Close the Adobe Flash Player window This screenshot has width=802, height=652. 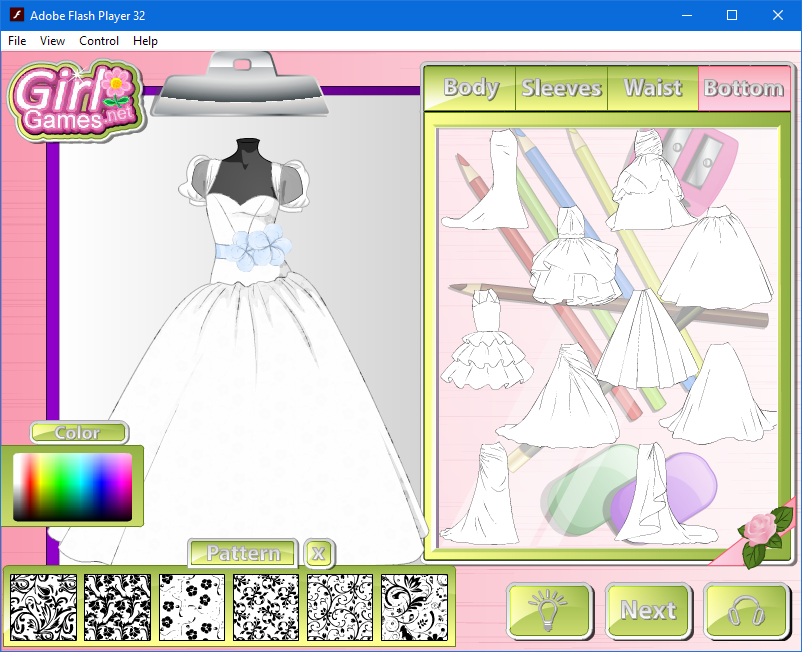coord(778,15)
